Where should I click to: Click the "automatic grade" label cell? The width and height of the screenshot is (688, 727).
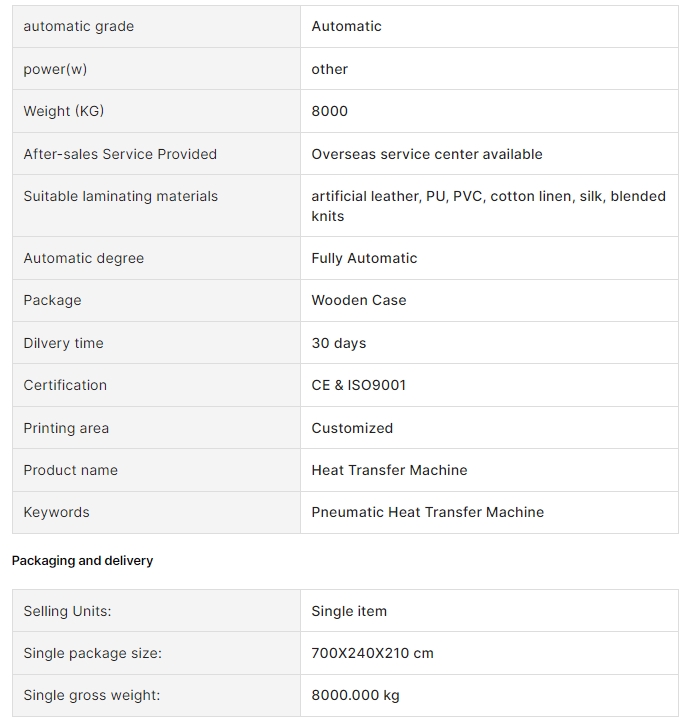[78, 27]
